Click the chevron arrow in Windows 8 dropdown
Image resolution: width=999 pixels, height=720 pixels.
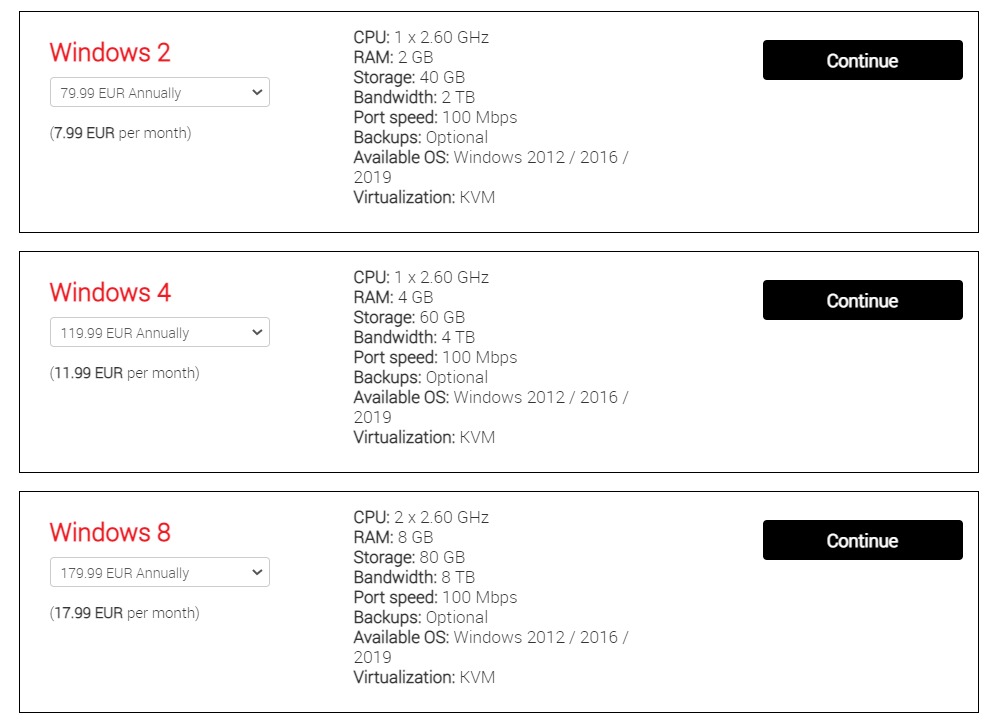[257, 572]
